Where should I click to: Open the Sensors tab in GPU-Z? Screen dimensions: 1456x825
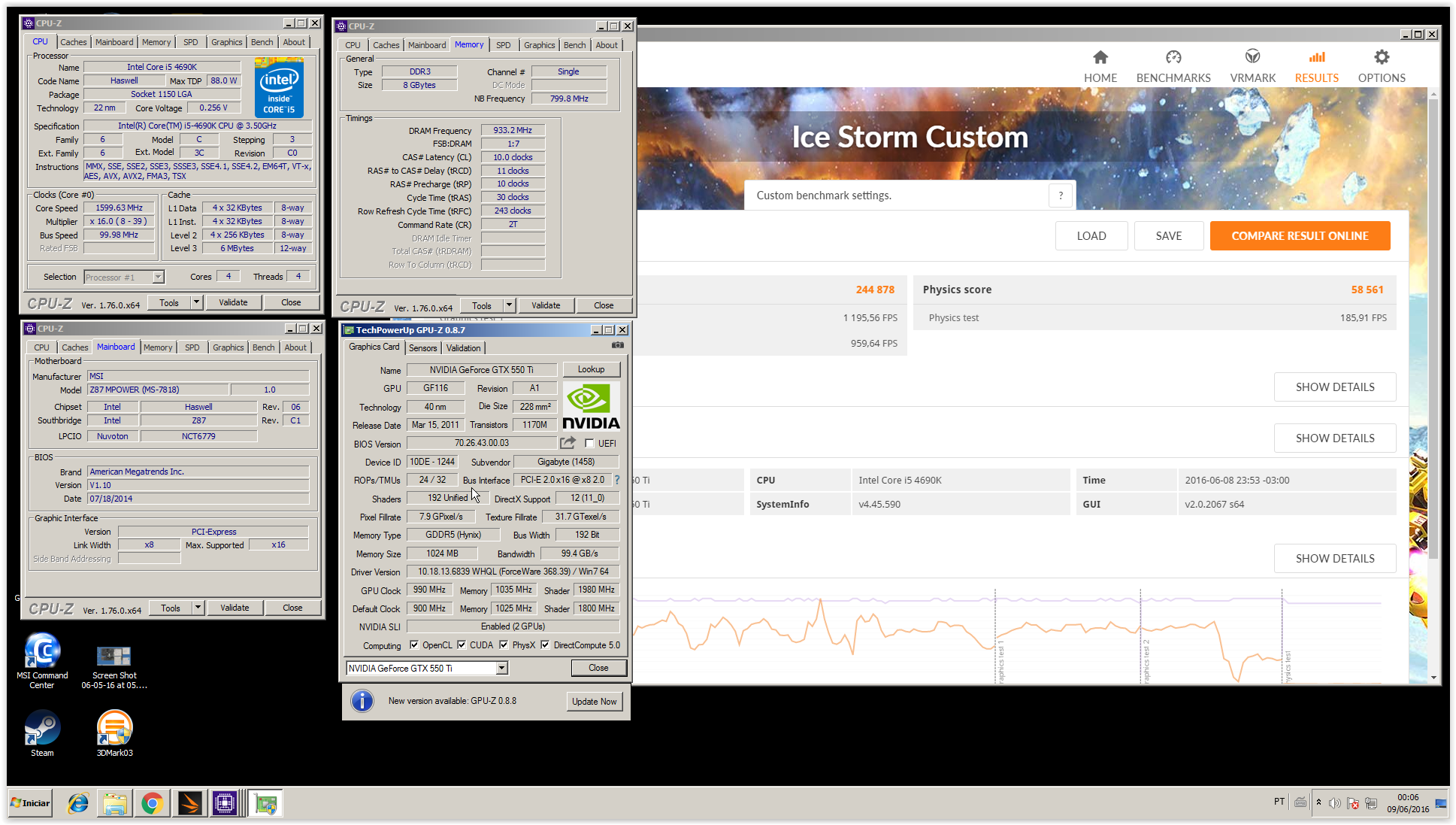coord(422,347)
